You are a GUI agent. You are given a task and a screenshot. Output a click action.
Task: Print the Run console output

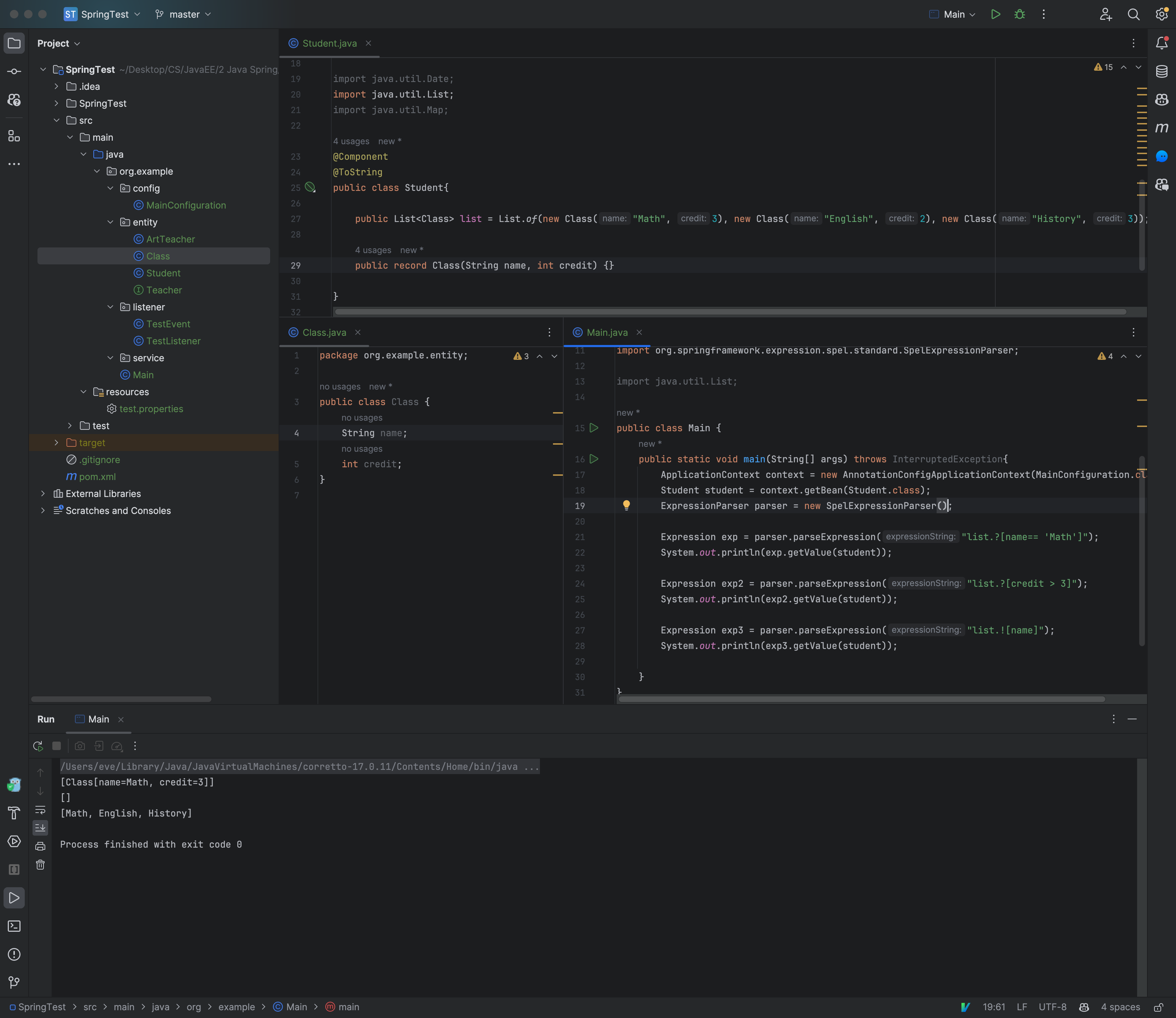tap(40, 847)
